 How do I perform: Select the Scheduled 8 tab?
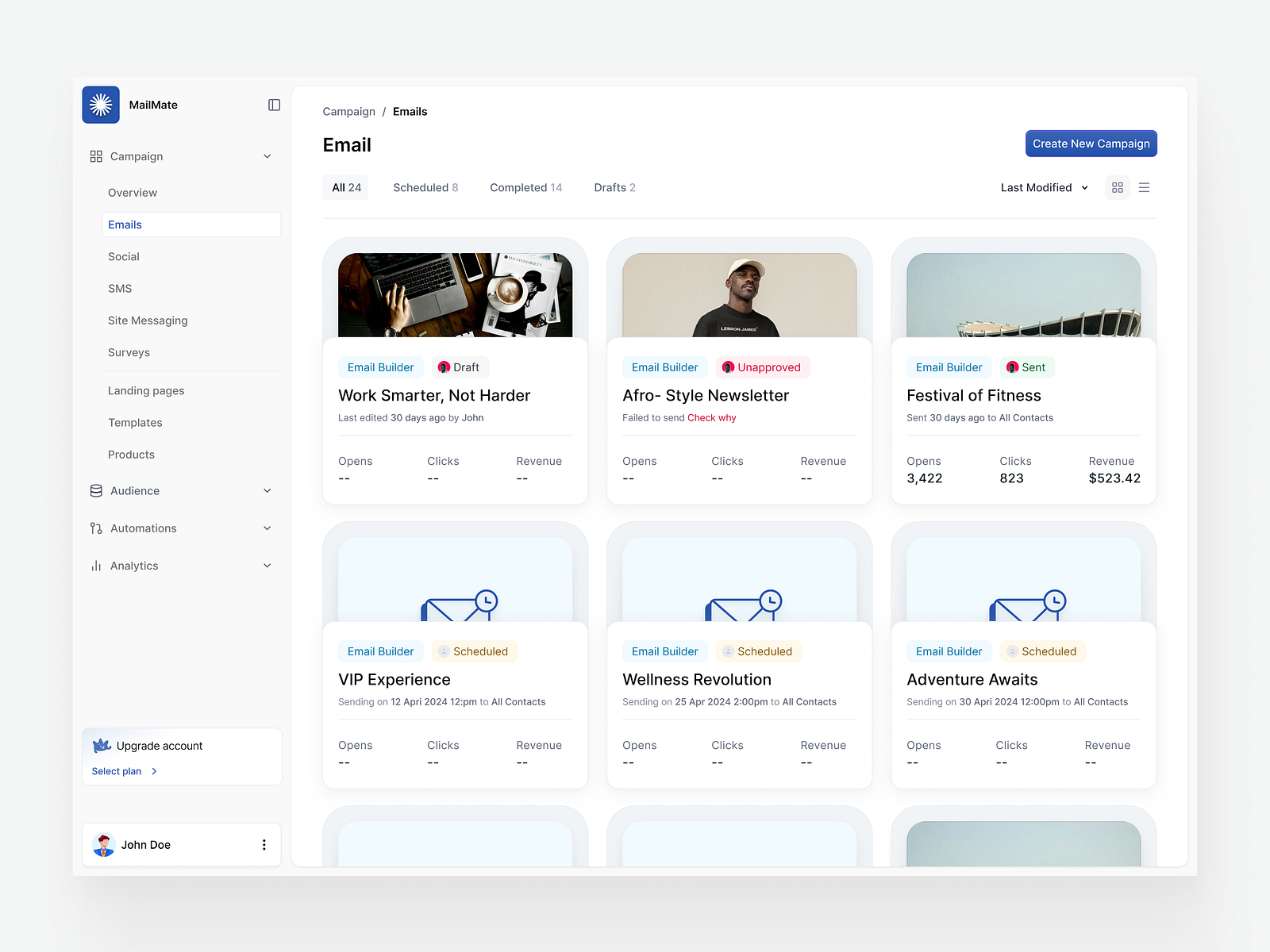[425, 187]
